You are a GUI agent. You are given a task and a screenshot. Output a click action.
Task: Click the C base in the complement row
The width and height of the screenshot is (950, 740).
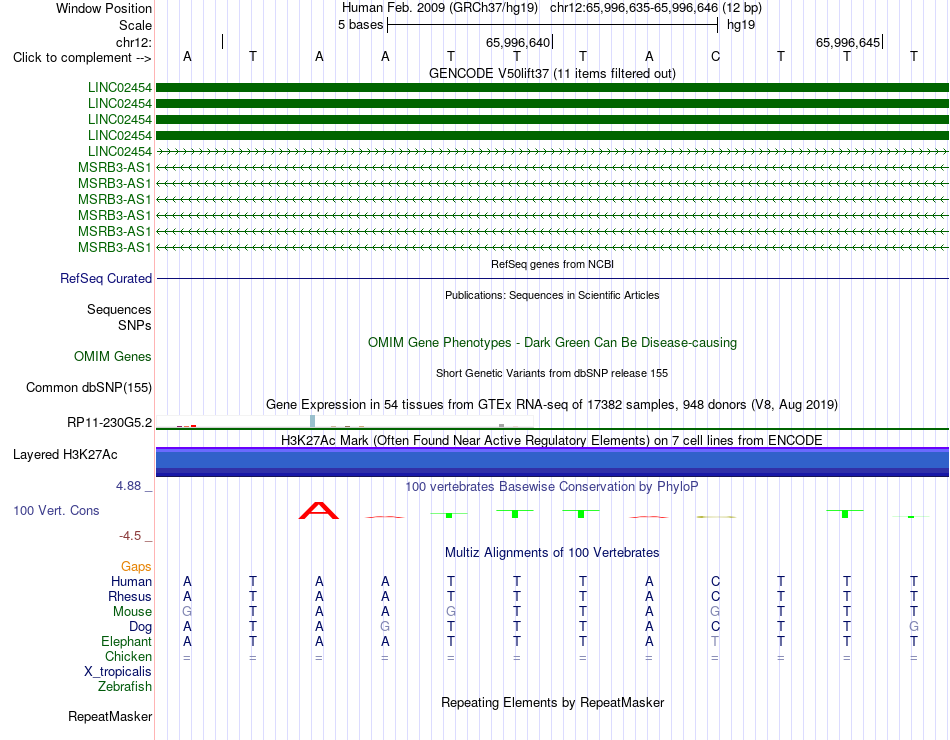point(716,57)
